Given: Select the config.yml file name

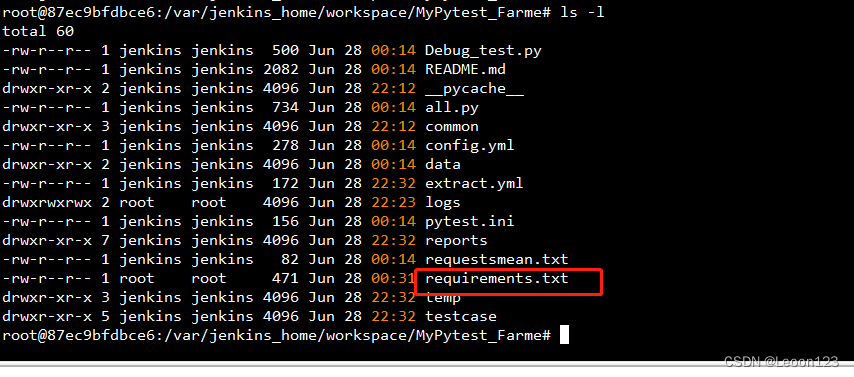Looking at the screenshot, I should point(469,146).
